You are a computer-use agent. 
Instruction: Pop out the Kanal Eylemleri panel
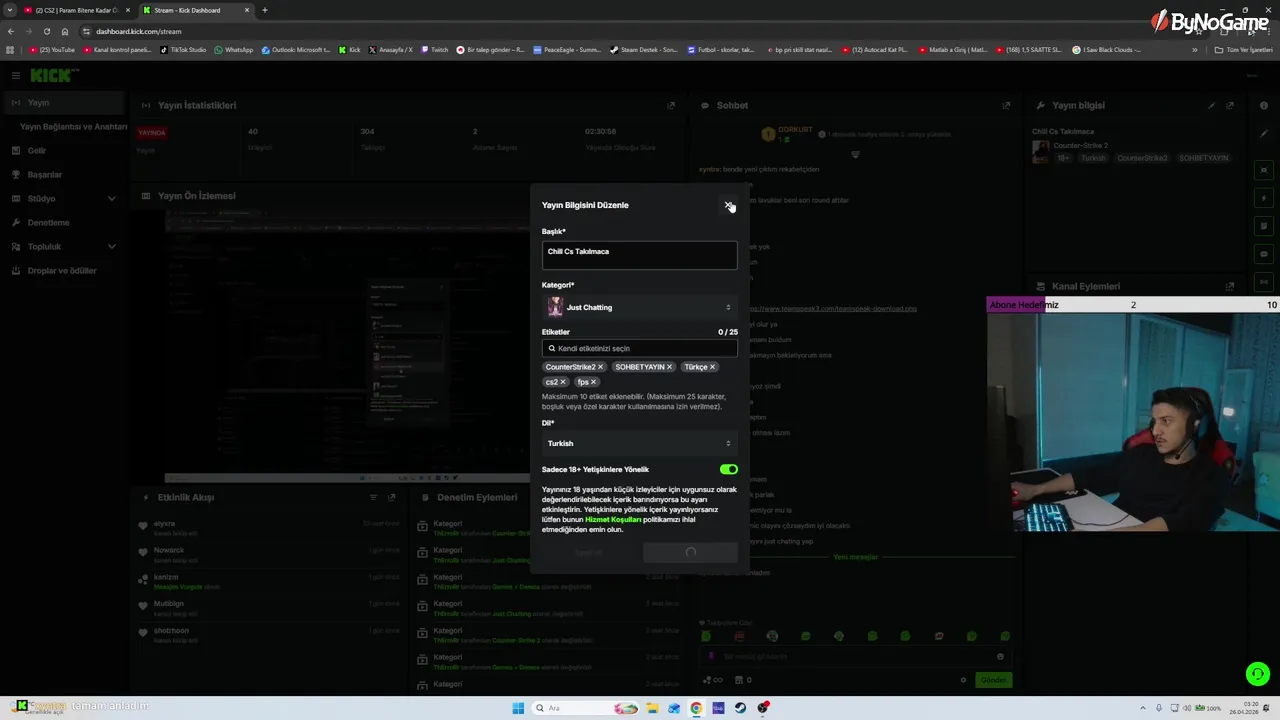[1230, 286]
